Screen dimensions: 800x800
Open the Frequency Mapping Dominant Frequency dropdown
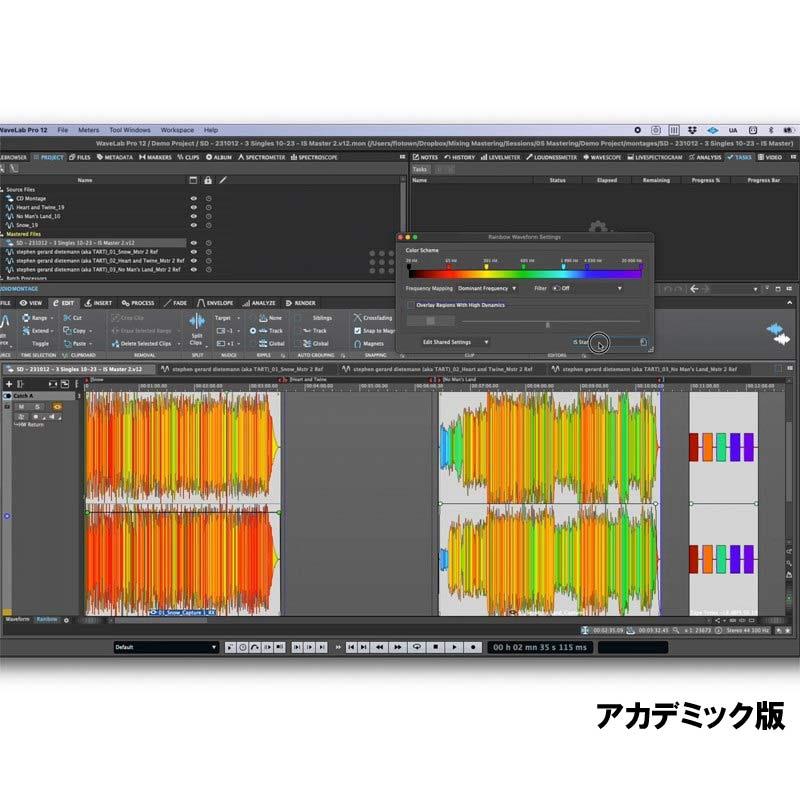click(x=489, y=288)
